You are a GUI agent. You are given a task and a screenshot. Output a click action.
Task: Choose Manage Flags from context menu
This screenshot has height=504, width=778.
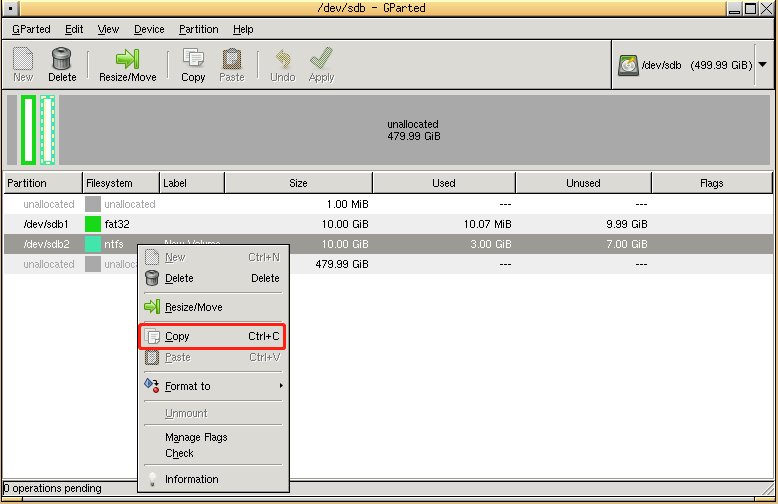click(x=196, y=437)
